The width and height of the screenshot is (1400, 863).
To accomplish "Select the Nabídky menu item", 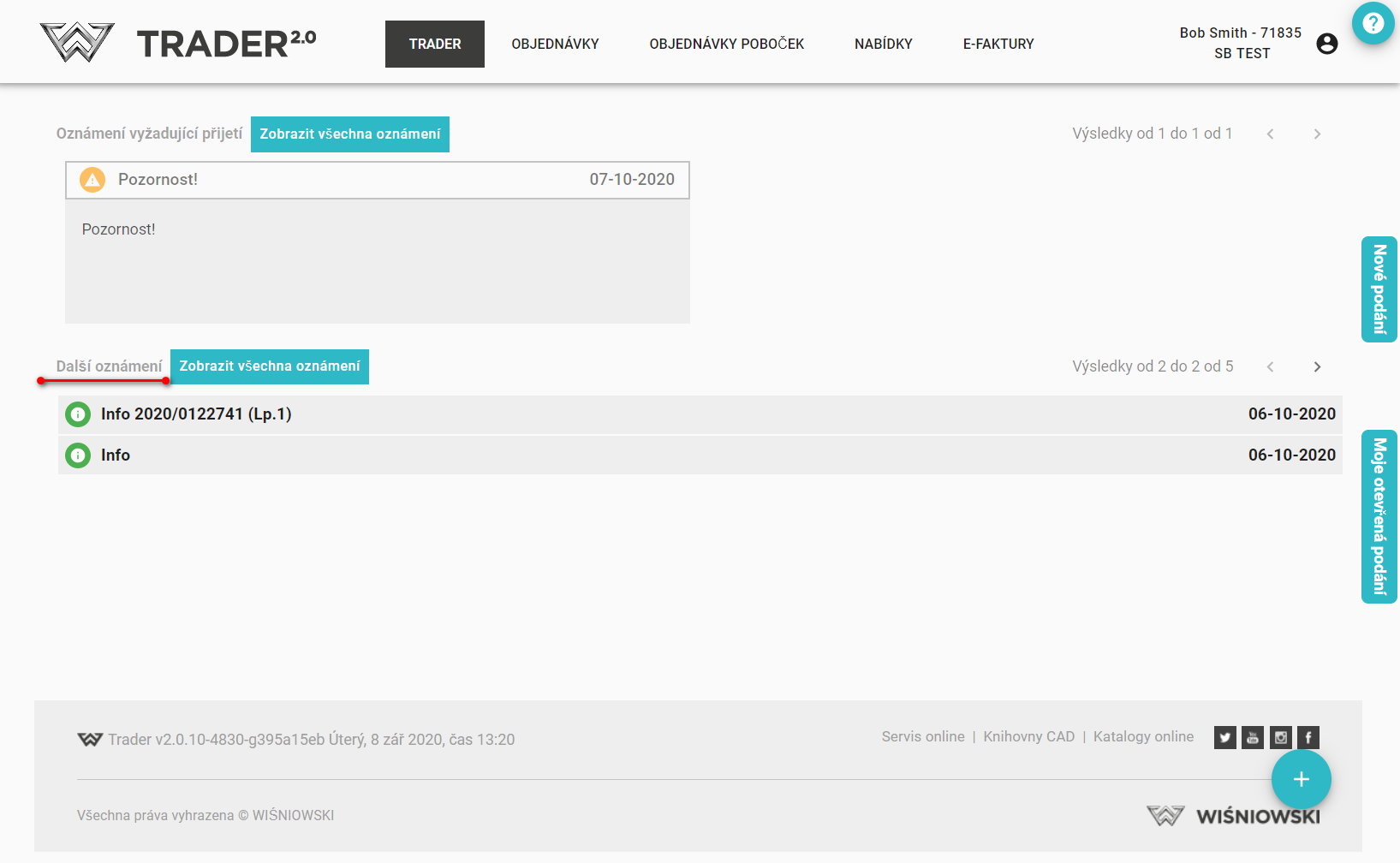I will [x=883, y=44].
